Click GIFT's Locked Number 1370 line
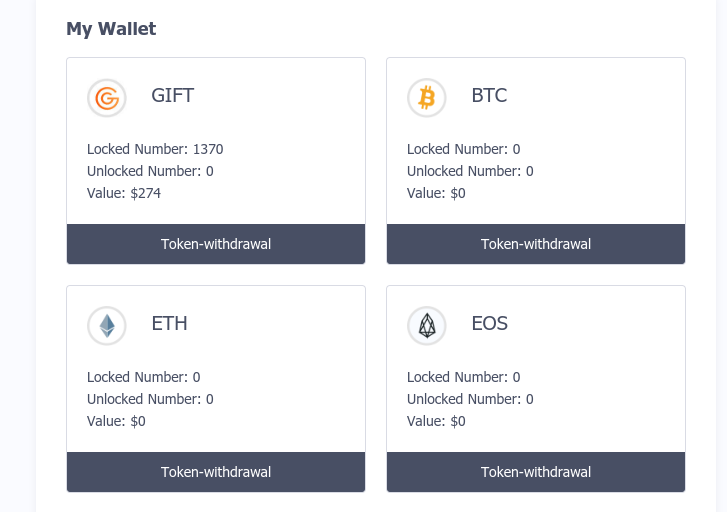Screen dimensions: 727x512 click(155, 149)
